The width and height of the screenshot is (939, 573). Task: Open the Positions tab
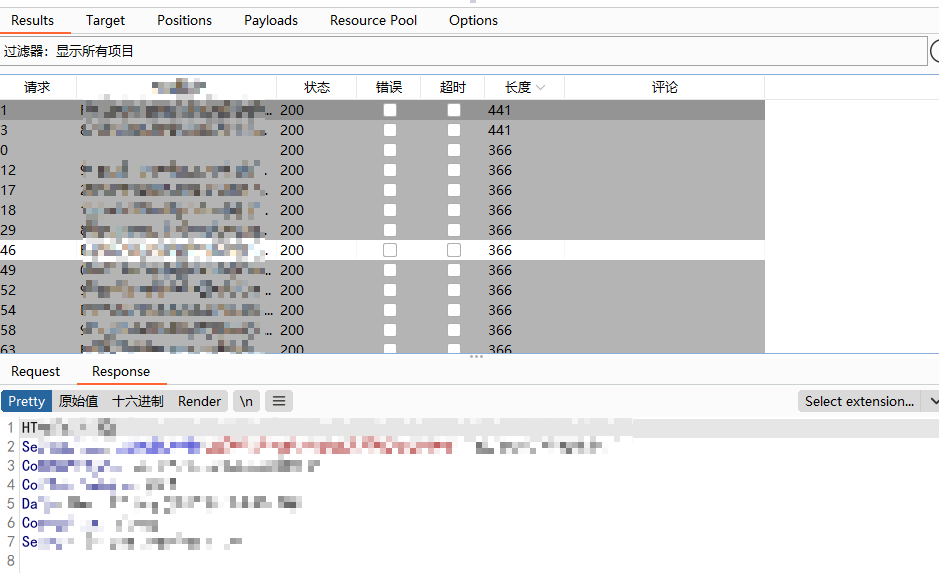click(x=185, y=20)
